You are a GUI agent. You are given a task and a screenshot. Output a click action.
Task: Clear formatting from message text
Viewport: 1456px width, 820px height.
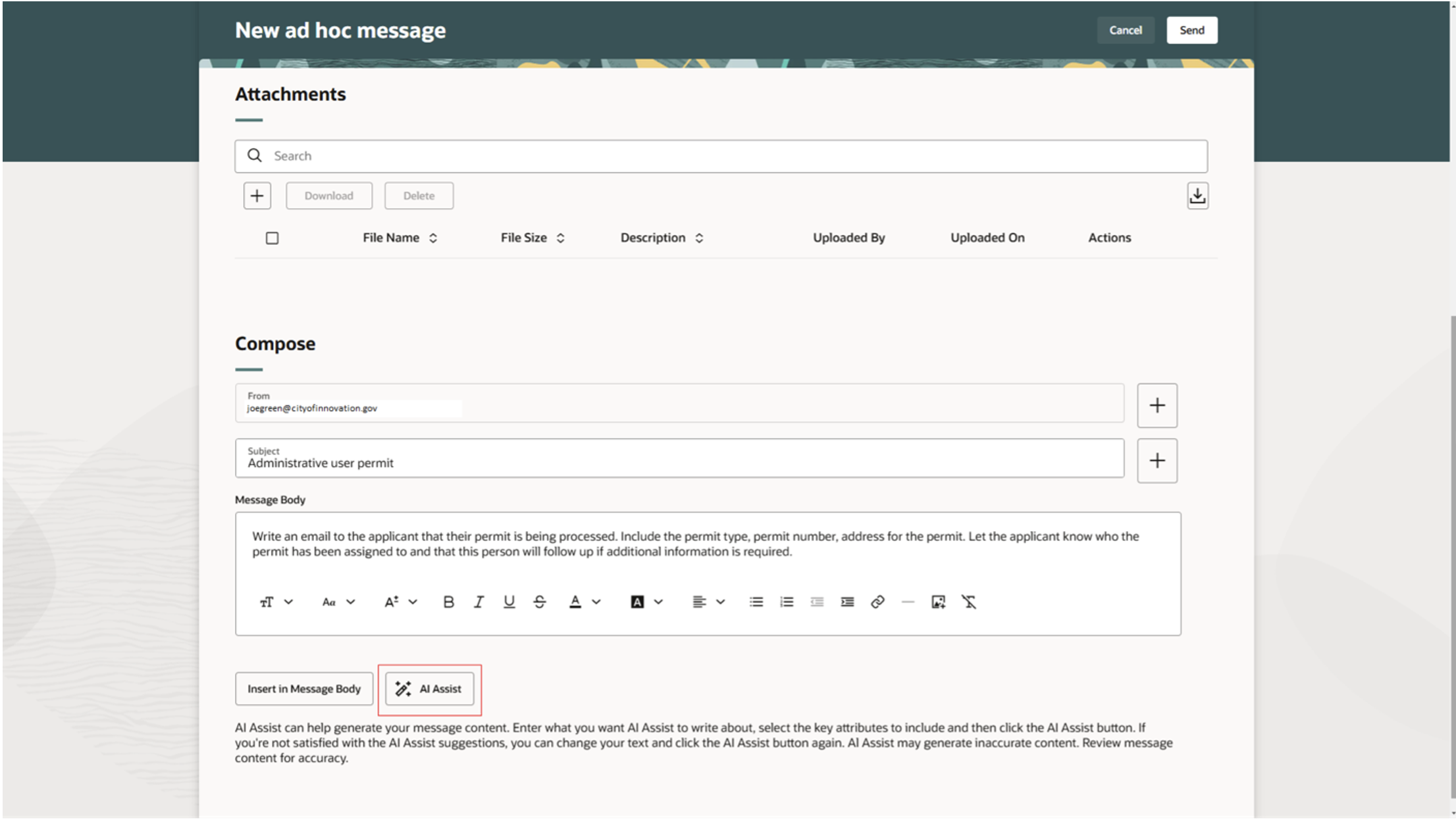point(970,602)
